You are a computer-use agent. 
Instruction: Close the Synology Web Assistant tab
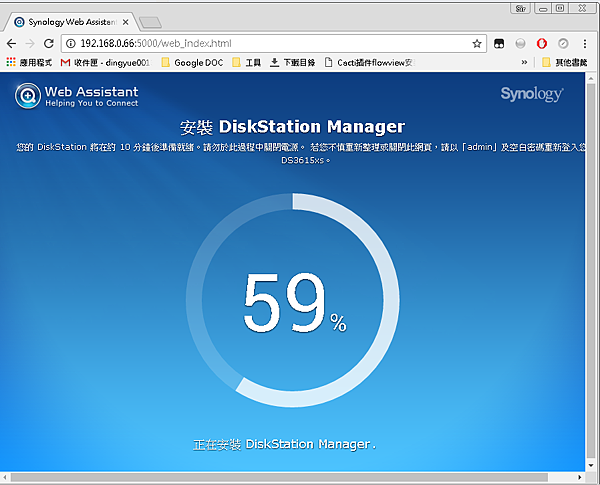(126, 22)
